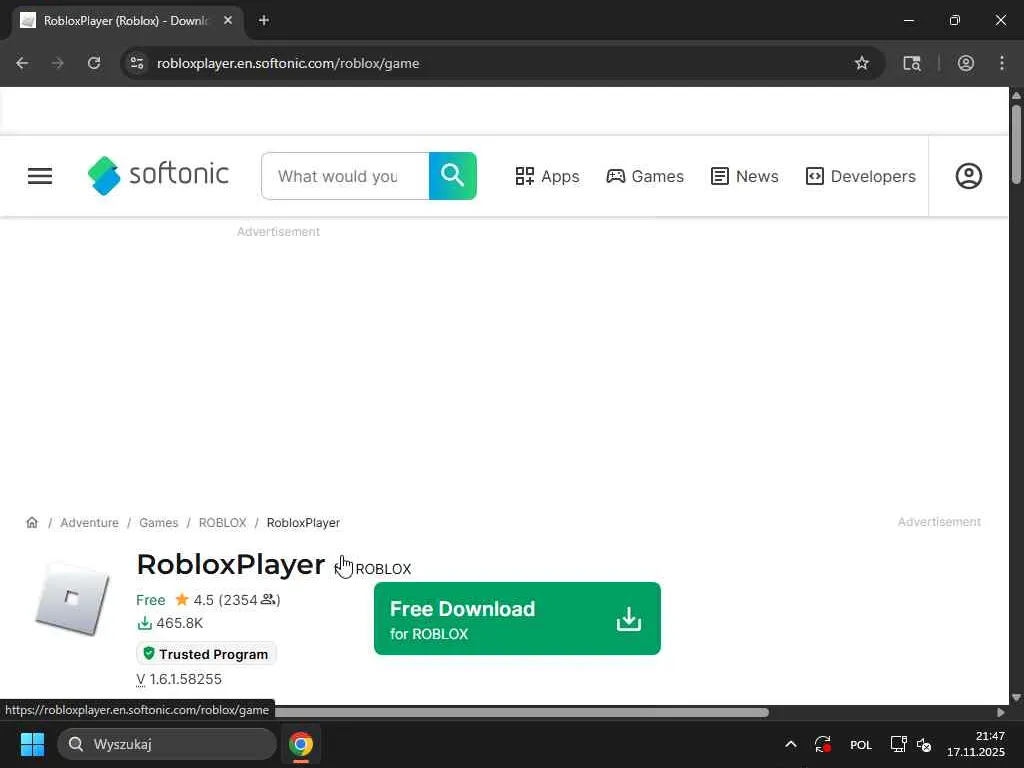Click the 4.5 star rating

[x=227, y=600]
